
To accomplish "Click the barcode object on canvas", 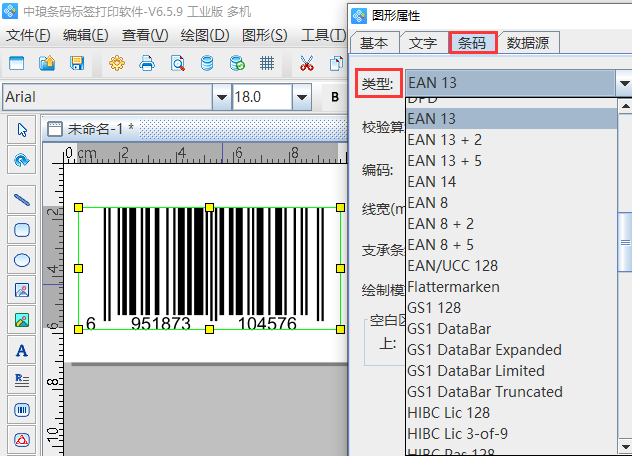I will click(210, 268).
